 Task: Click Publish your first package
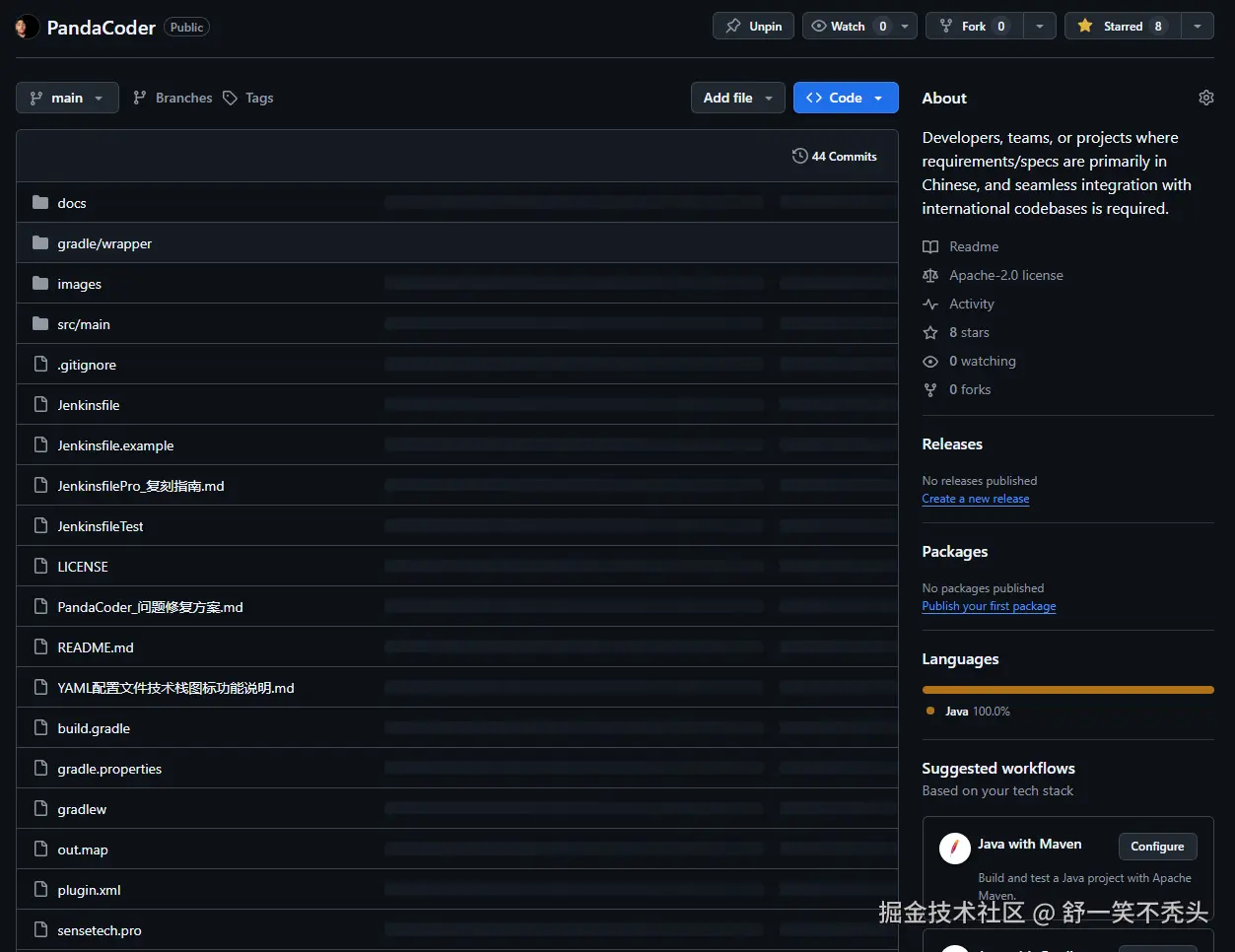989,606
